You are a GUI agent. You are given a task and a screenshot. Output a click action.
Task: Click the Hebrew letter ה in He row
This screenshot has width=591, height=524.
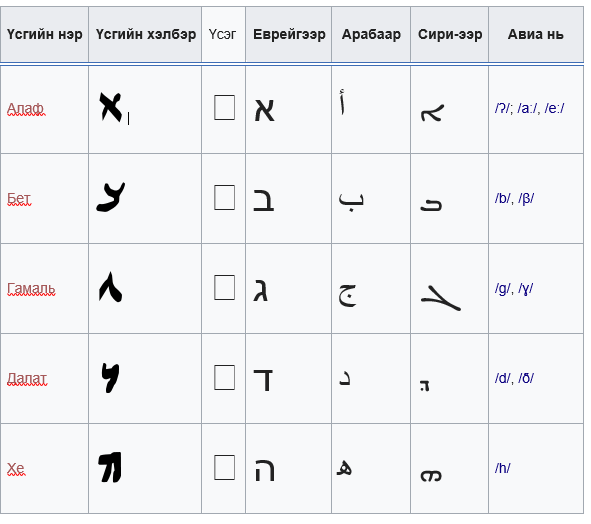click(x=265, y=470)
